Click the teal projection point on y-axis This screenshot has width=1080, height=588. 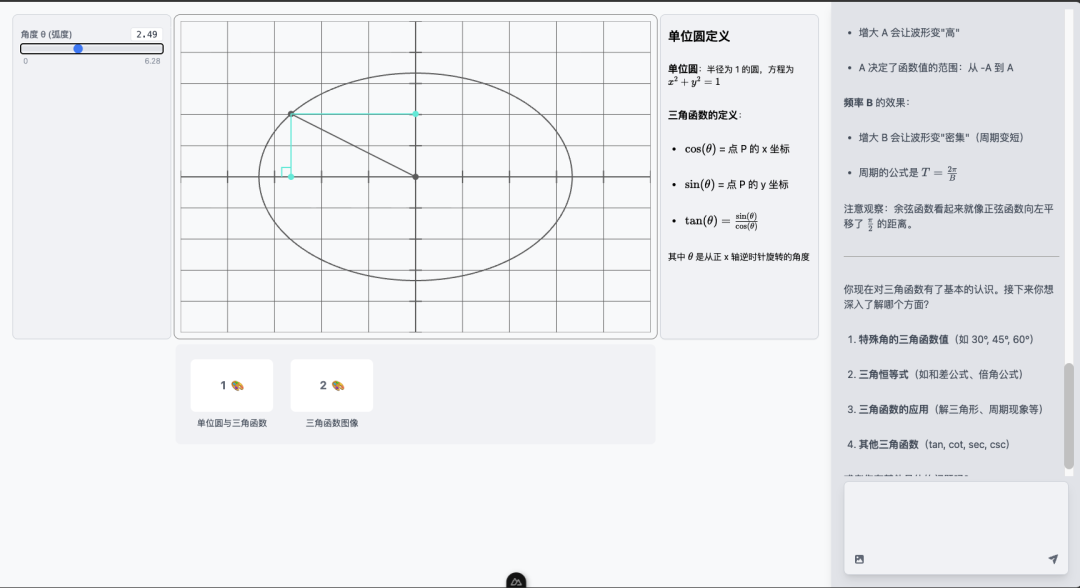pyautogui.click(x=415, y=114)
